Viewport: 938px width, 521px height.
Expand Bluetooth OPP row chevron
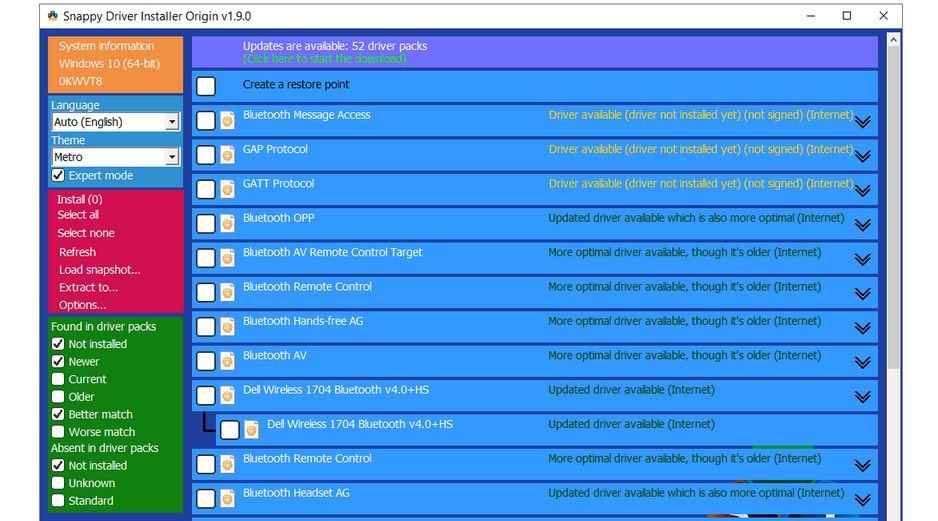(x=863, y=225)
